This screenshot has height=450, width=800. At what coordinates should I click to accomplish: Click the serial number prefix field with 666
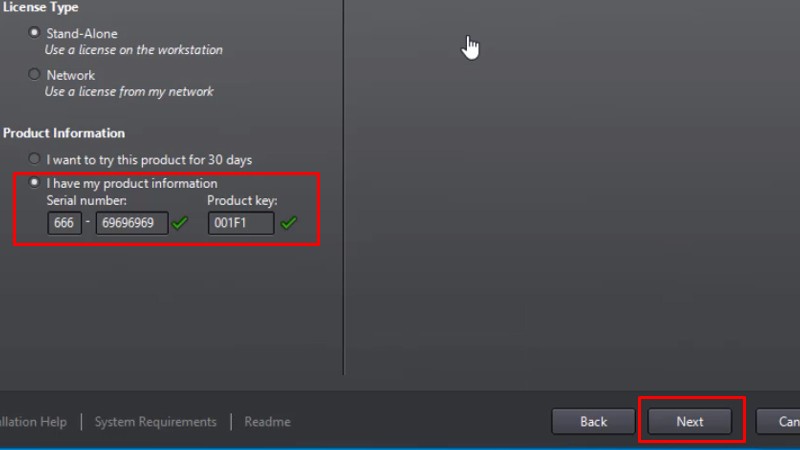click(x=64, y=223)
